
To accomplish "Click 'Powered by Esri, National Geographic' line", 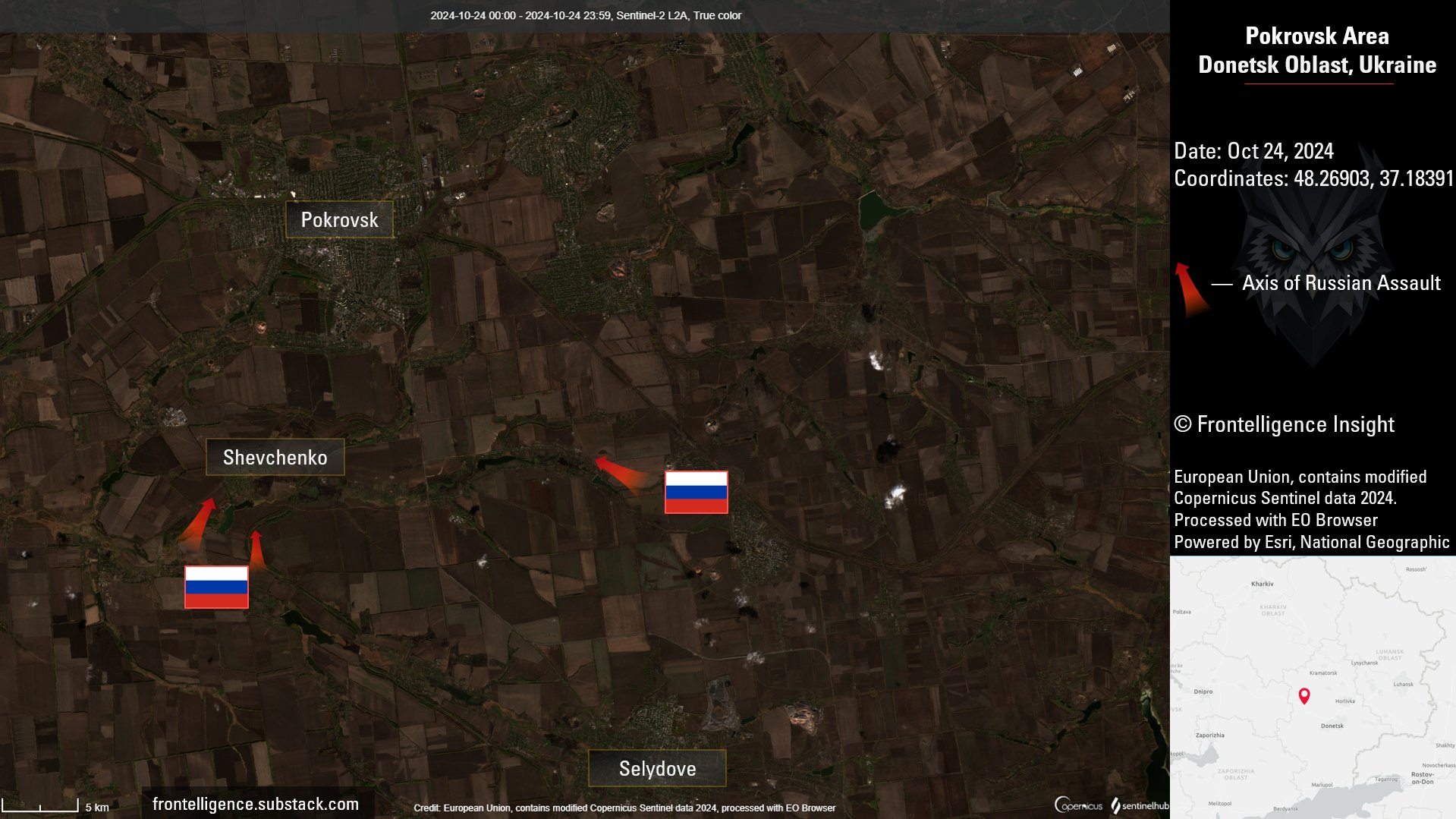I will (1312, 542).
